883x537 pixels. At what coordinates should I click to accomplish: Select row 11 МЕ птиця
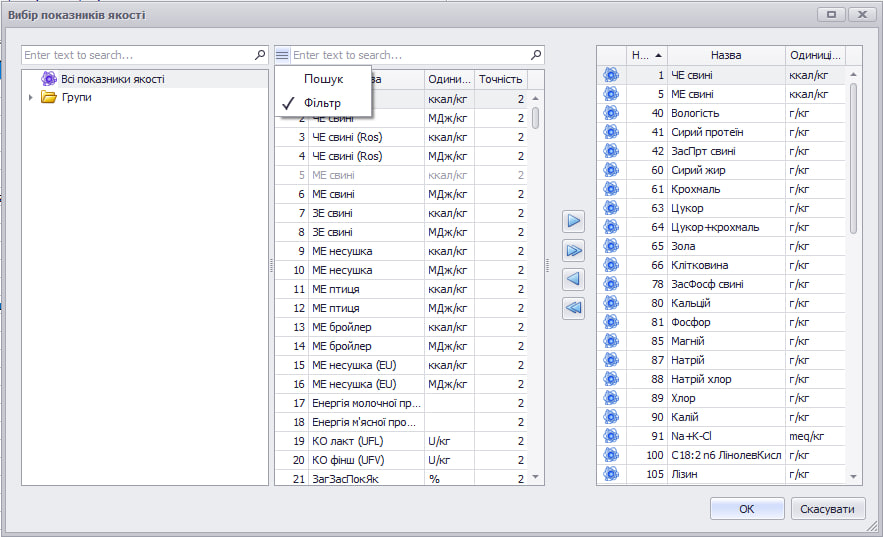[x=402, y=289]
